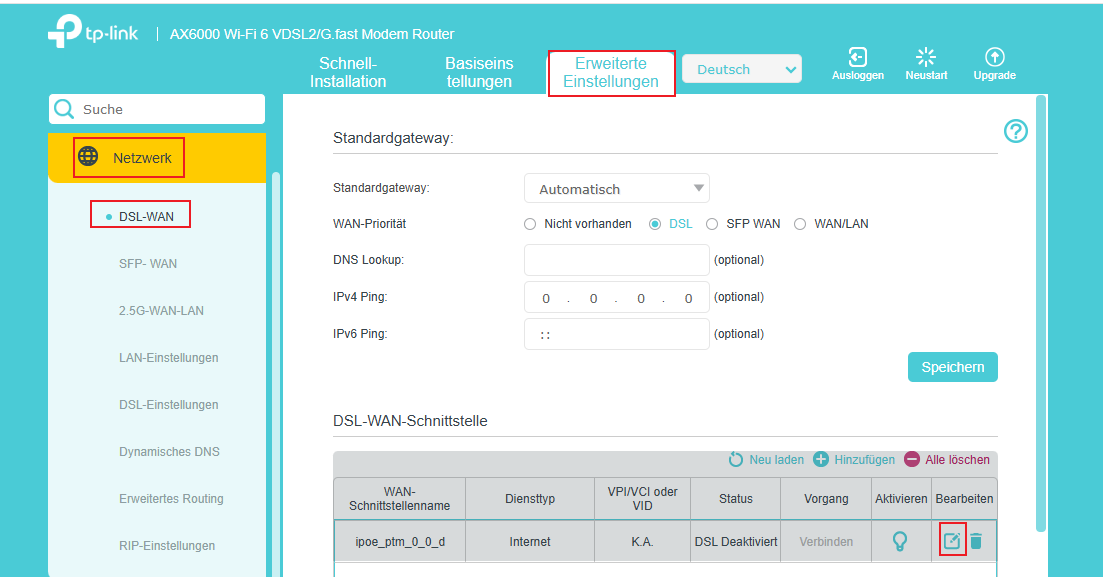
Task: Click the Neu laden link text
Action: tap(777, 459)
